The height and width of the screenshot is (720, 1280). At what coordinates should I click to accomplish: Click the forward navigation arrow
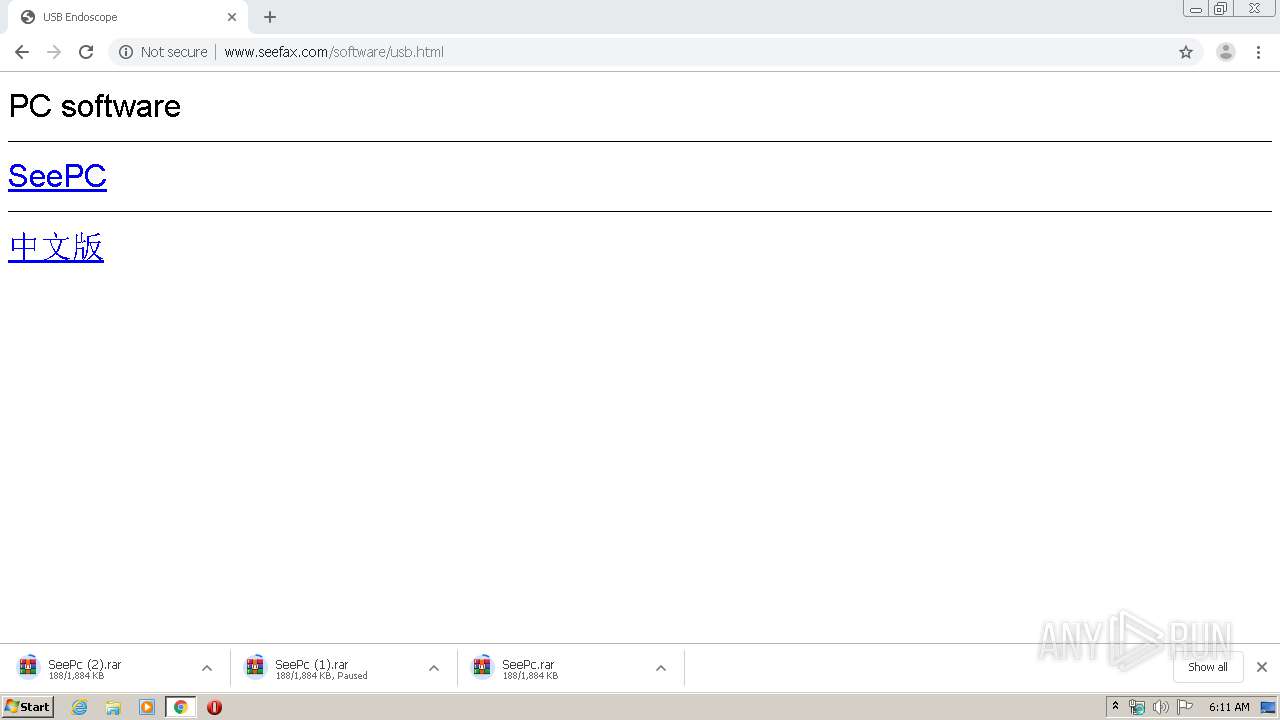[x=54, y=52]
